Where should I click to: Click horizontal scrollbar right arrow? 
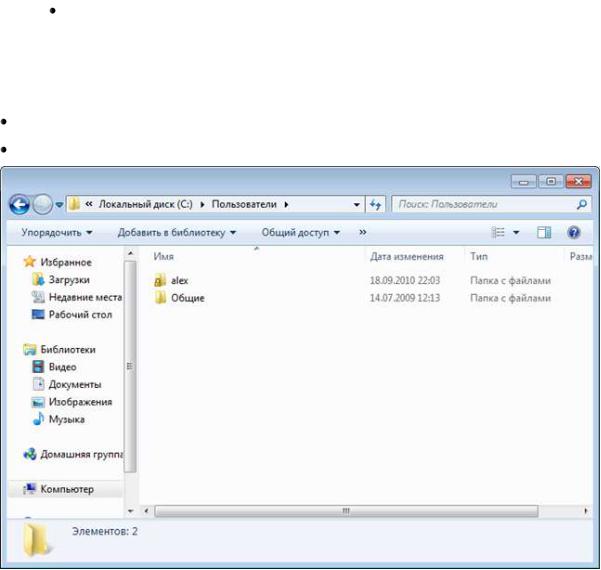tap(586, 511)
